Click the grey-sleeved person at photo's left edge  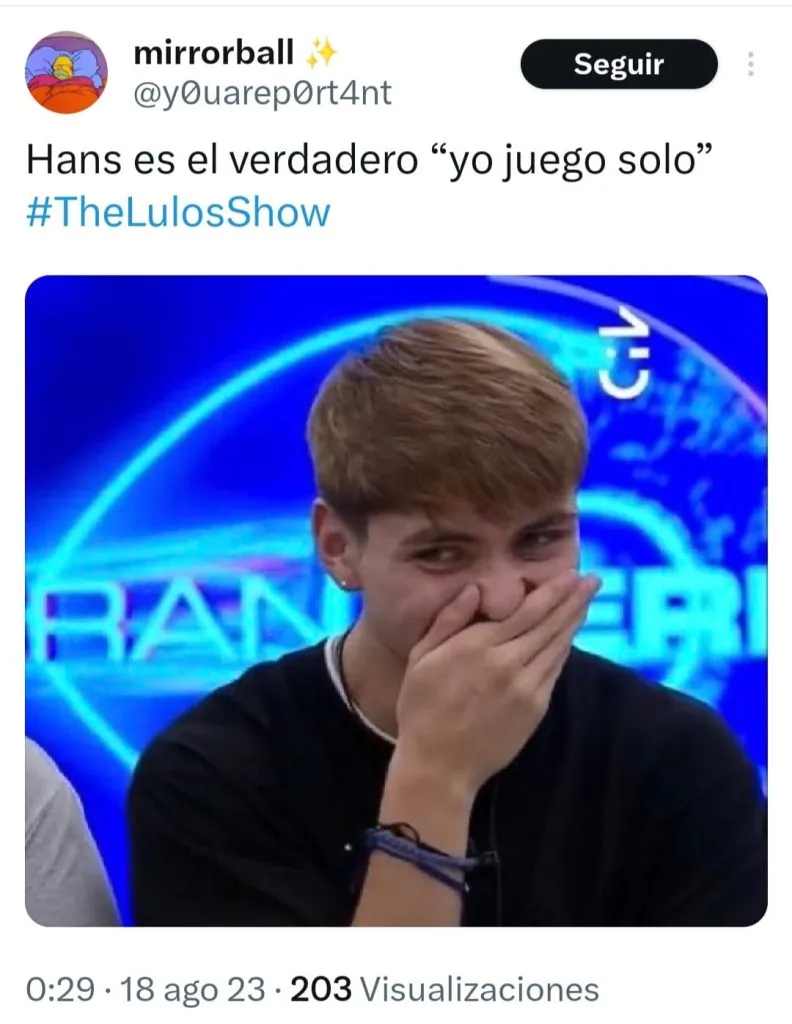coord(65,836)
